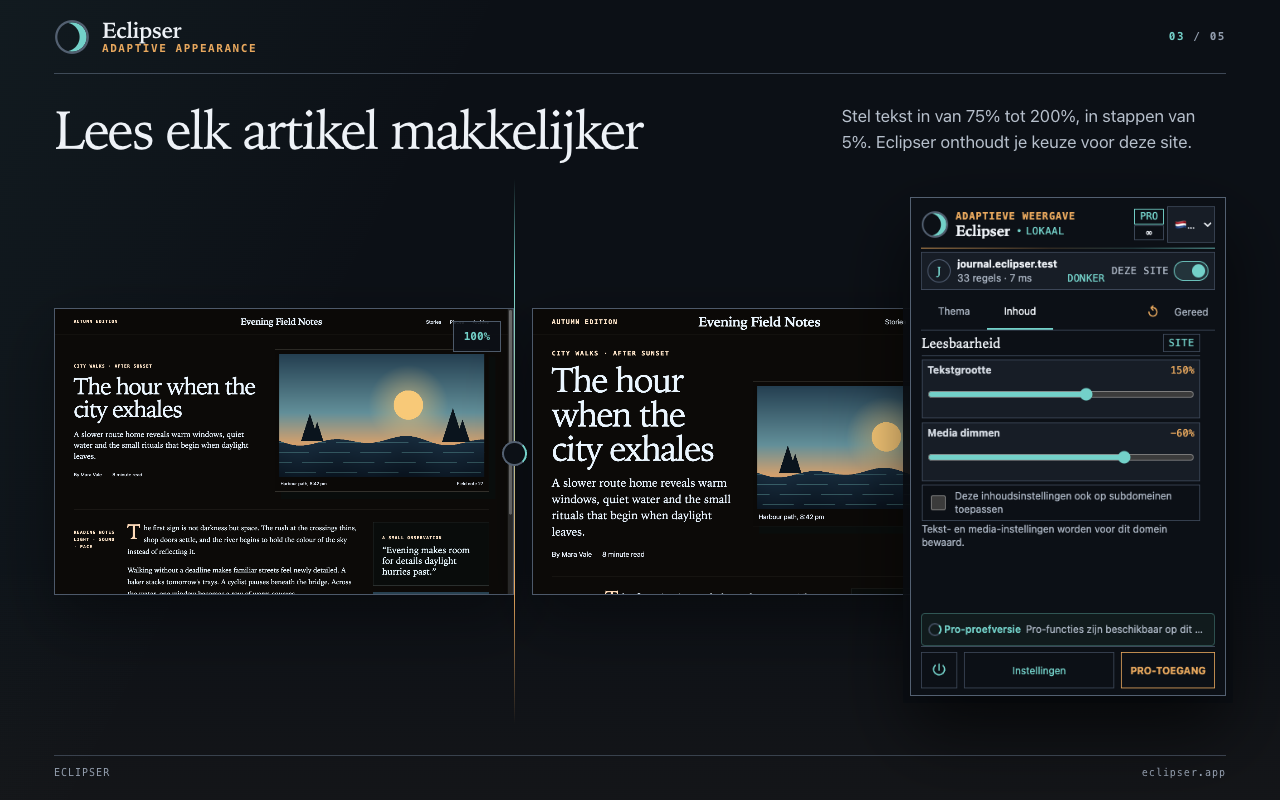Click the '03 / 05' slide counter
1280x800 pixels.
[1197, 36]
